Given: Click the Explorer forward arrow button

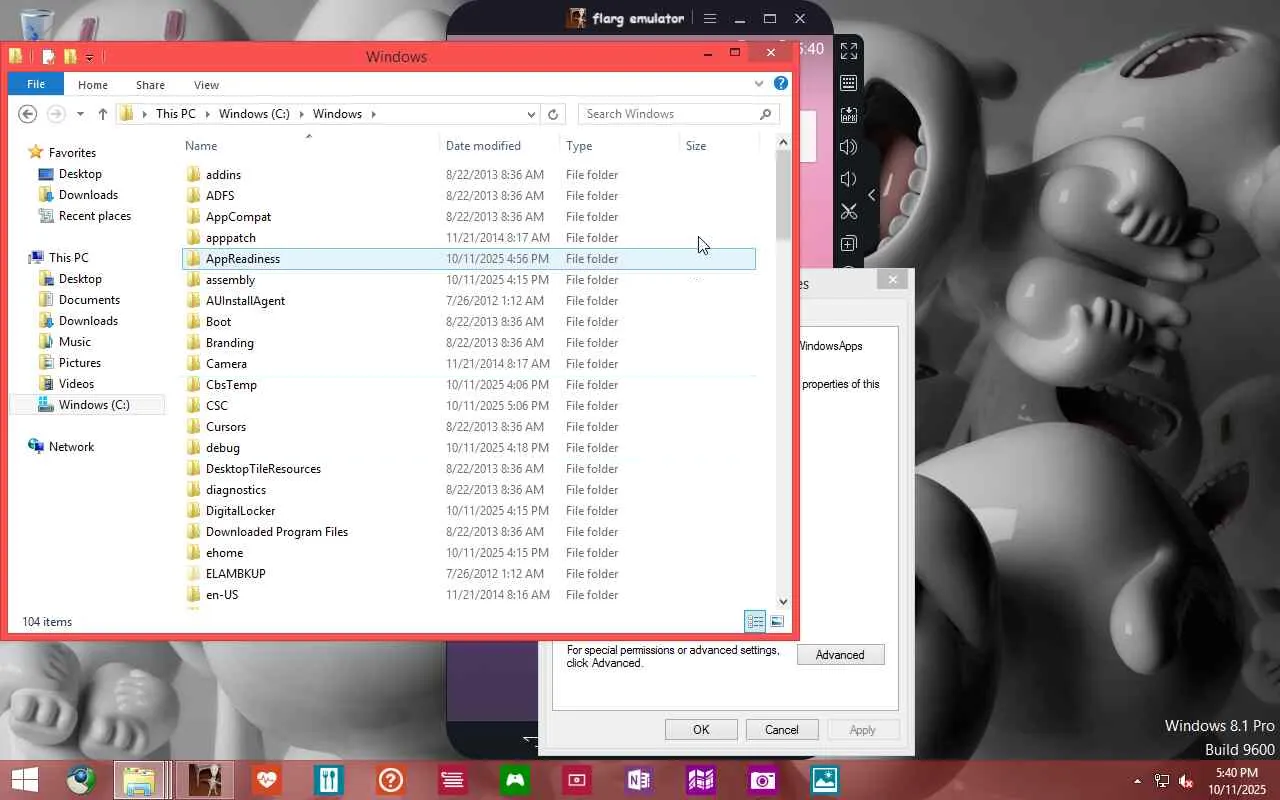Looking at the screenshot, I should [56, 114].
